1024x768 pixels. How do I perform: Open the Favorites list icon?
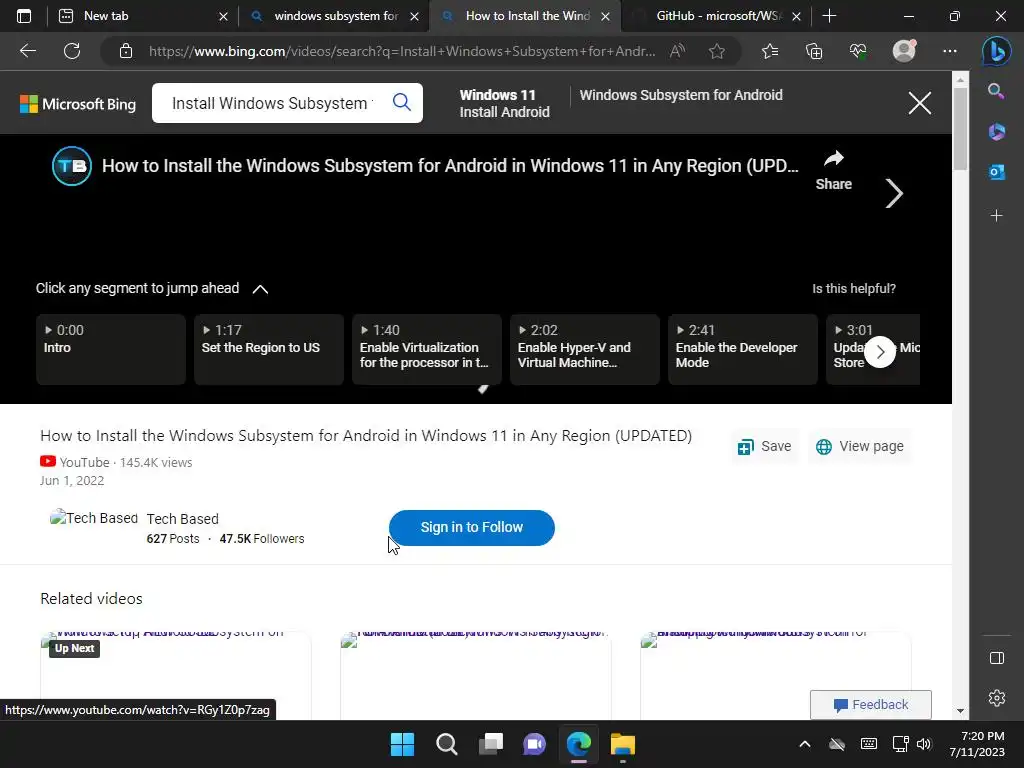[770, 51]
